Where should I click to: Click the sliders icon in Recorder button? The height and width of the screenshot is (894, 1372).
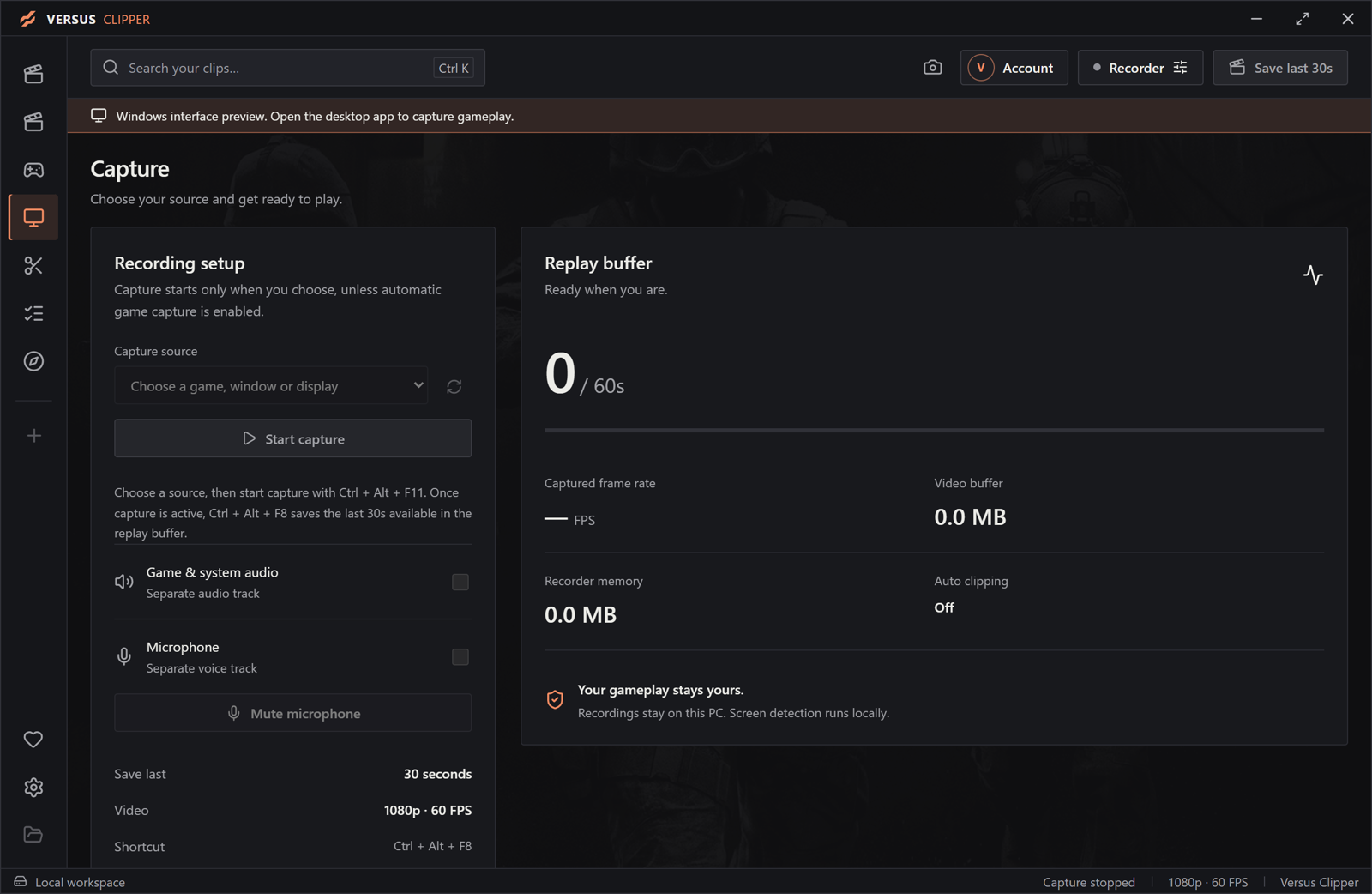[1181, 68]
